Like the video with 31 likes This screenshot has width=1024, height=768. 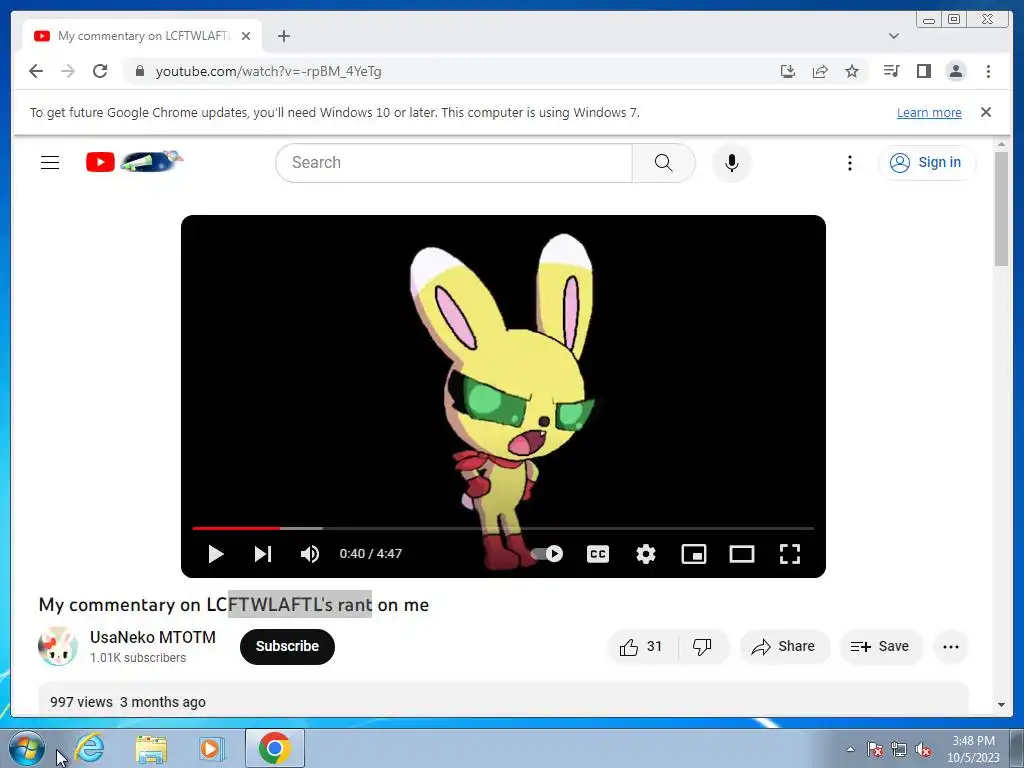641,647
